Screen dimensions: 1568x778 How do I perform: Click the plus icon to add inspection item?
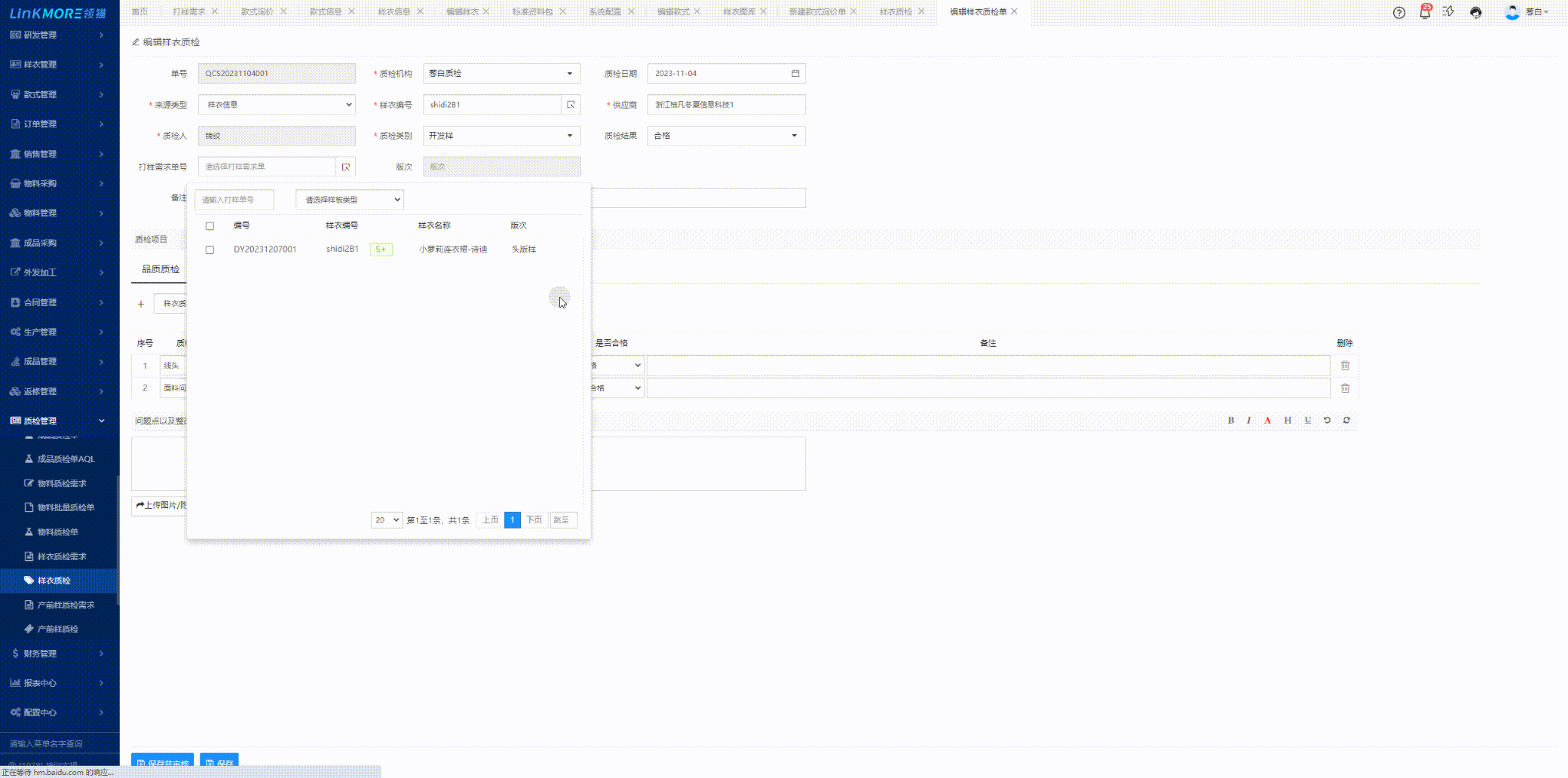click(141, 304)
